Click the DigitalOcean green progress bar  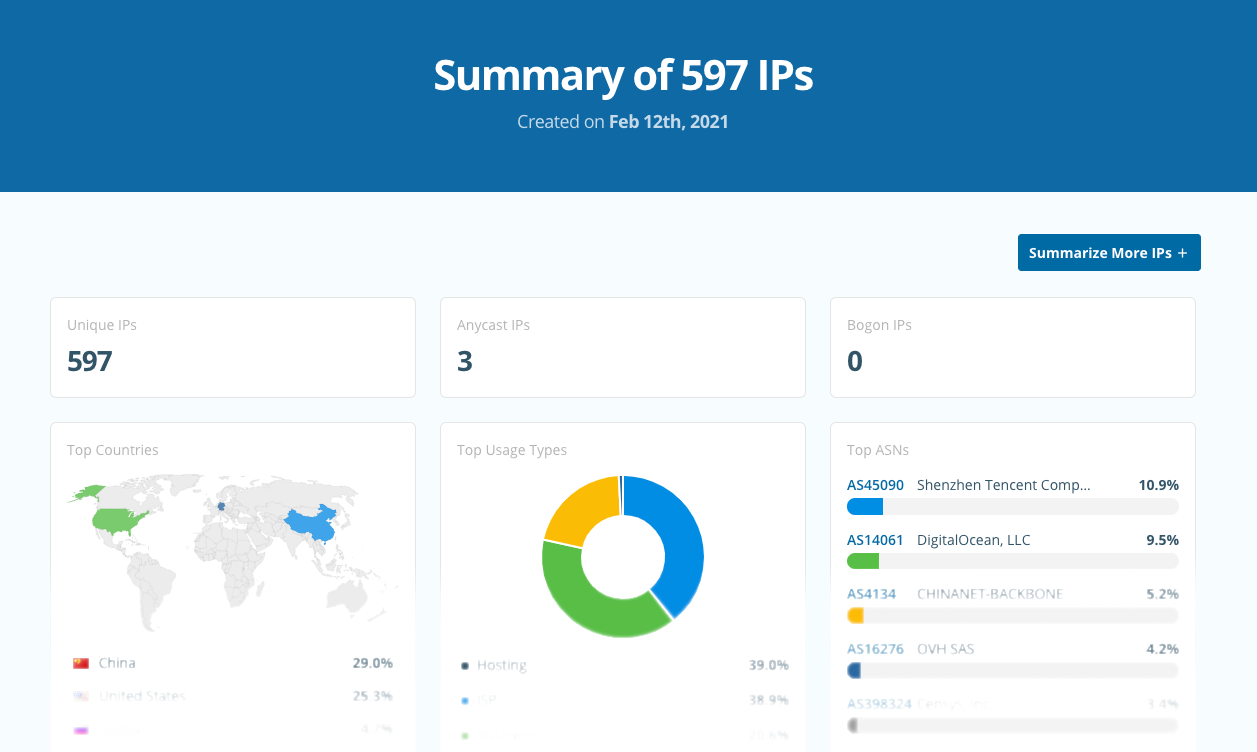[863, 561]
